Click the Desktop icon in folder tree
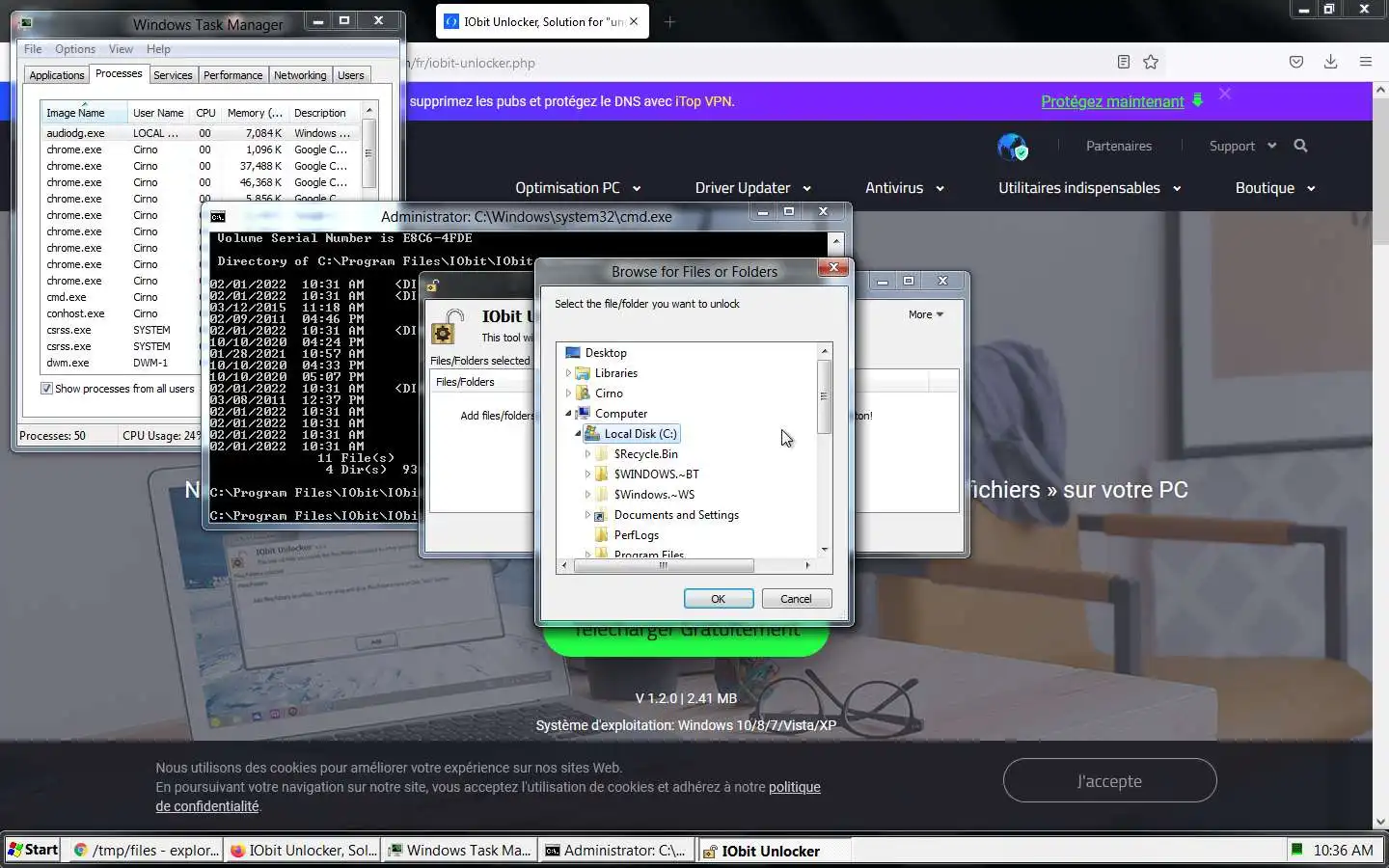This screenshot has width=1389, height=868. 573,353
